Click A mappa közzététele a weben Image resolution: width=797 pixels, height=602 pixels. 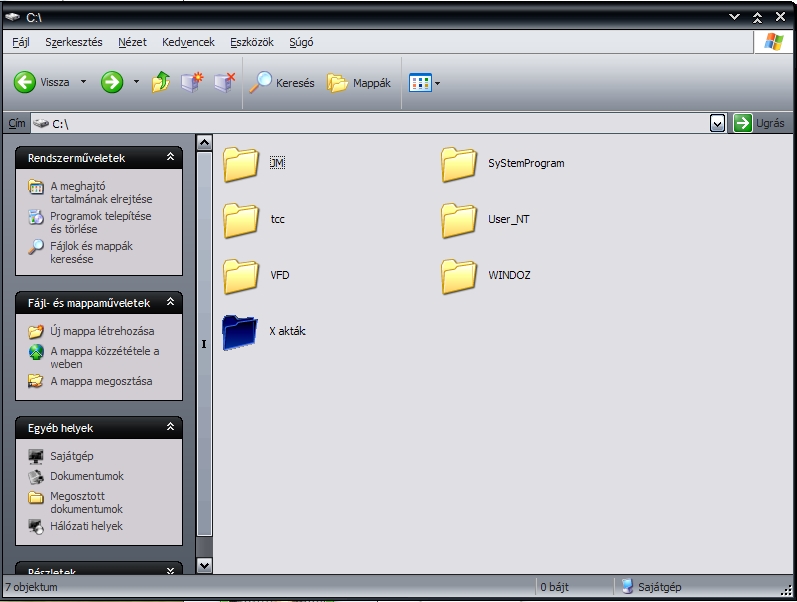pyautogui.click(x=105, y=357)
